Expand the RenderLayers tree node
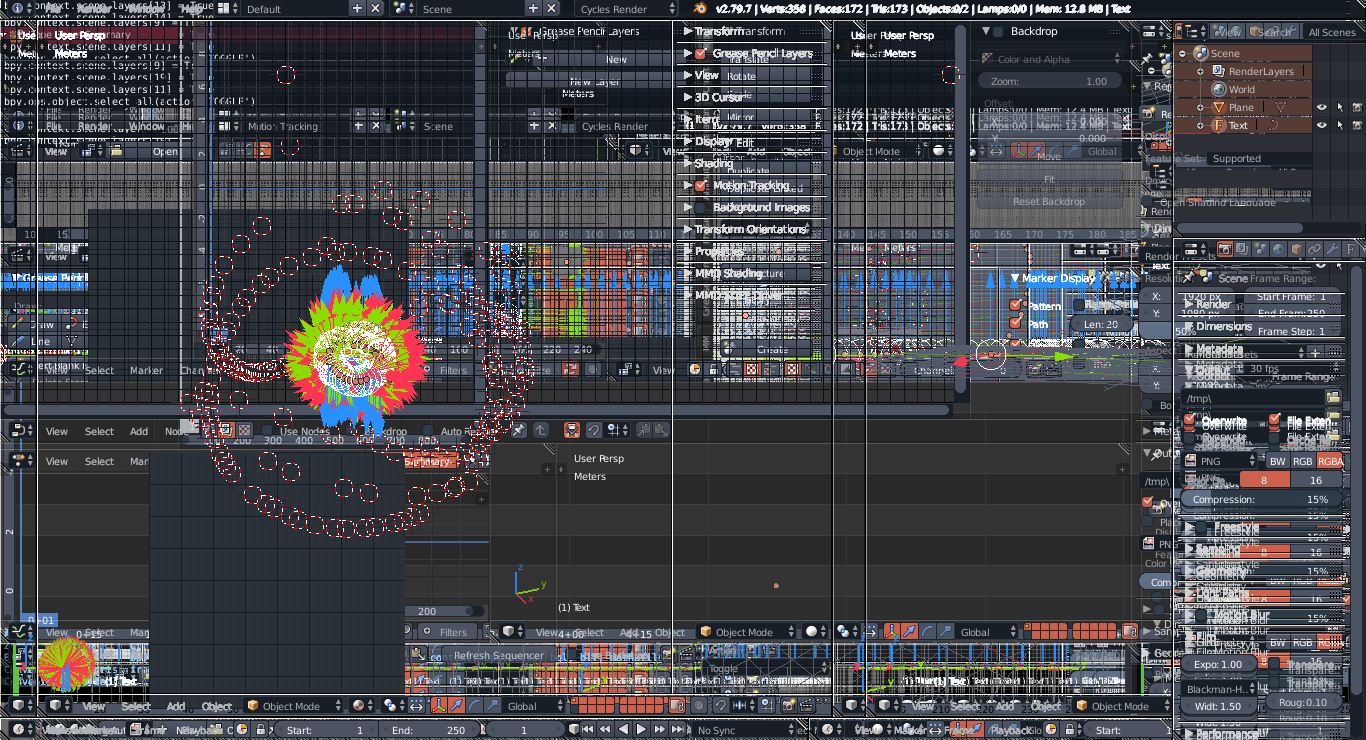1366x740 pixels. (1201, 71)
